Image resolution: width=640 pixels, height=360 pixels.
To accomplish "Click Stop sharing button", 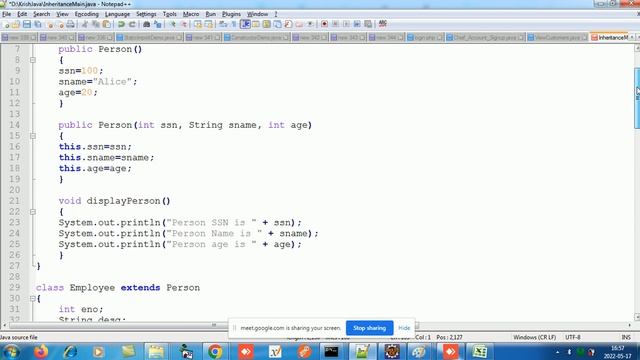I will tap(369, 328).
